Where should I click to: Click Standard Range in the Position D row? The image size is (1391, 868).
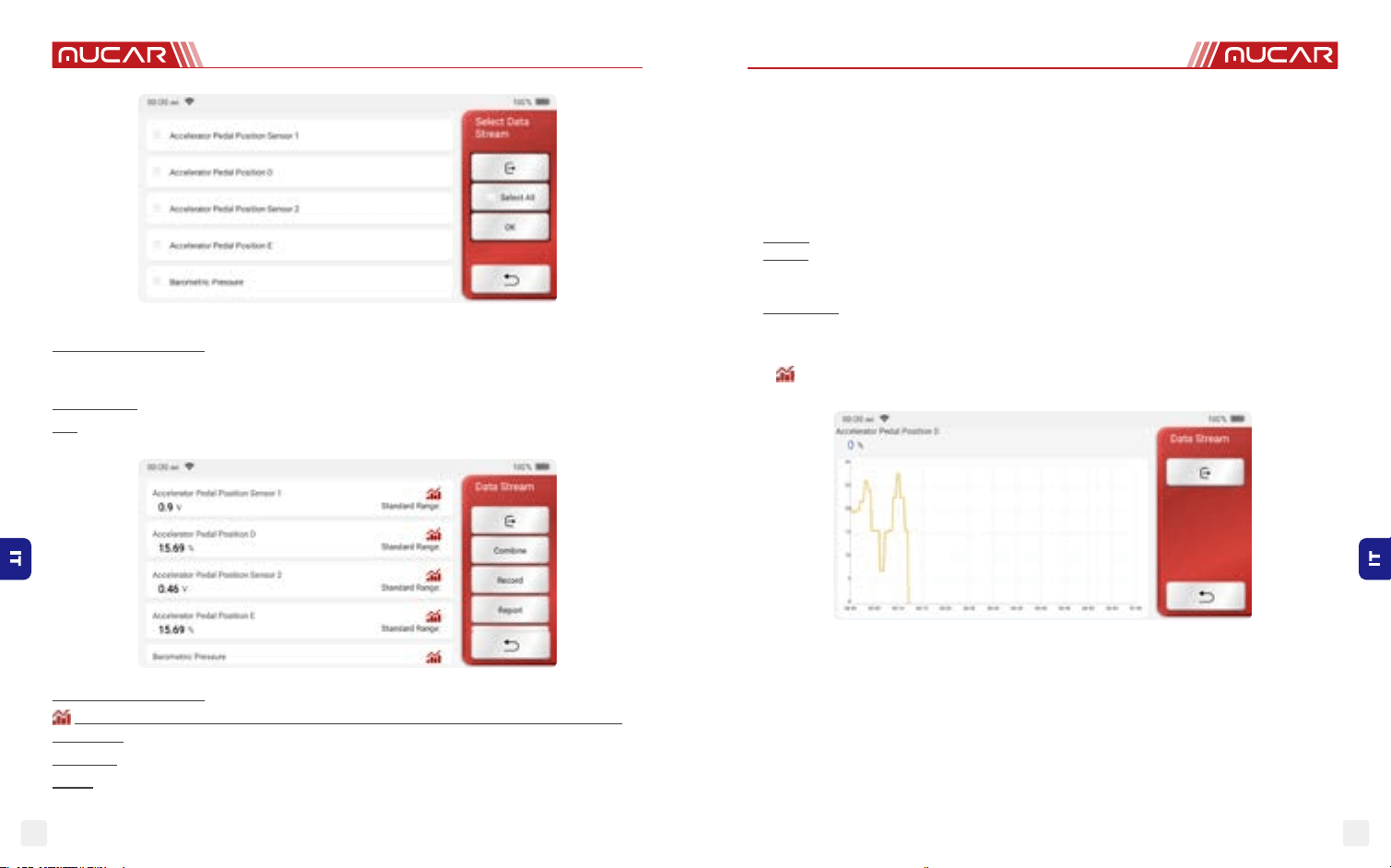coord(410,547)
